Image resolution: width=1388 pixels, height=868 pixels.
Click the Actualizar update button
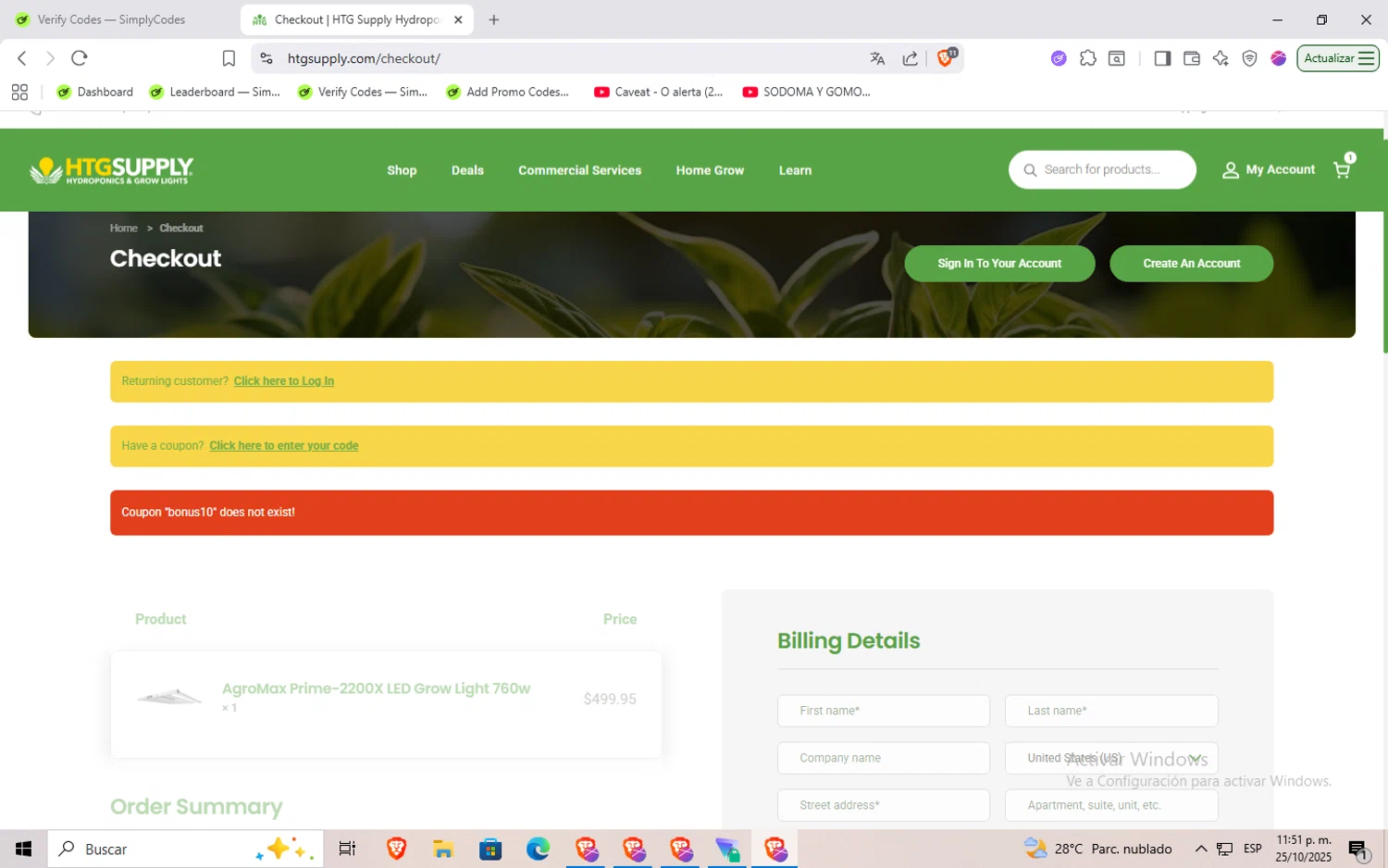pos(1338,58)
